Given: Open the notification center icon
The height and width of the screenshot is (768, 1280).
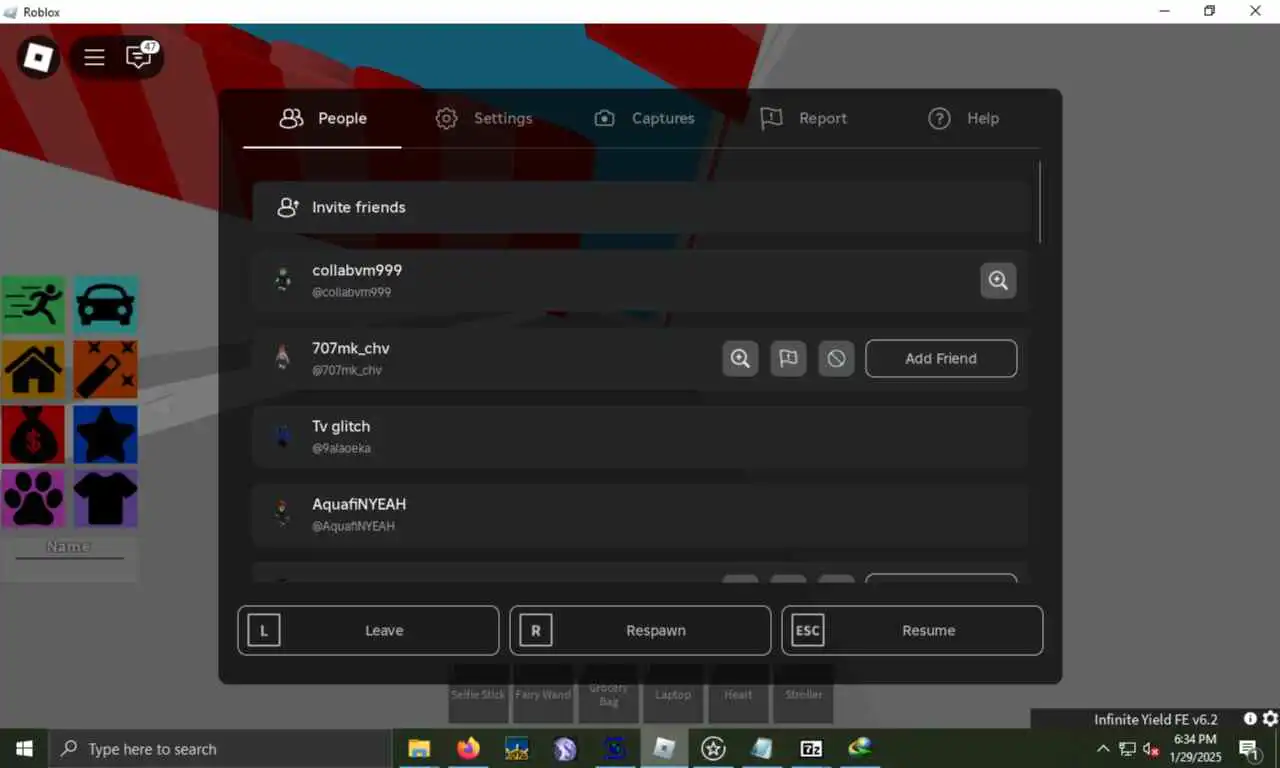Looking at the screenshot, I should pos(1248,748).
